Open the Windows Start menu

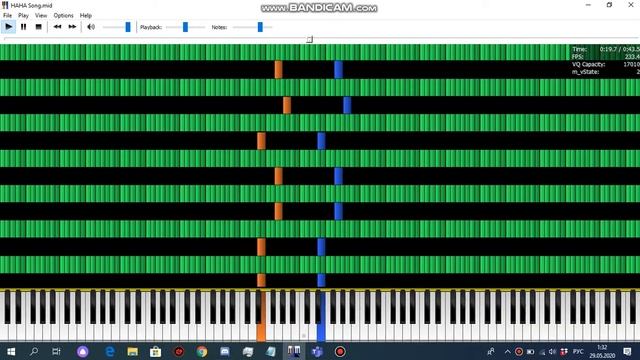(x=11, y=351)
